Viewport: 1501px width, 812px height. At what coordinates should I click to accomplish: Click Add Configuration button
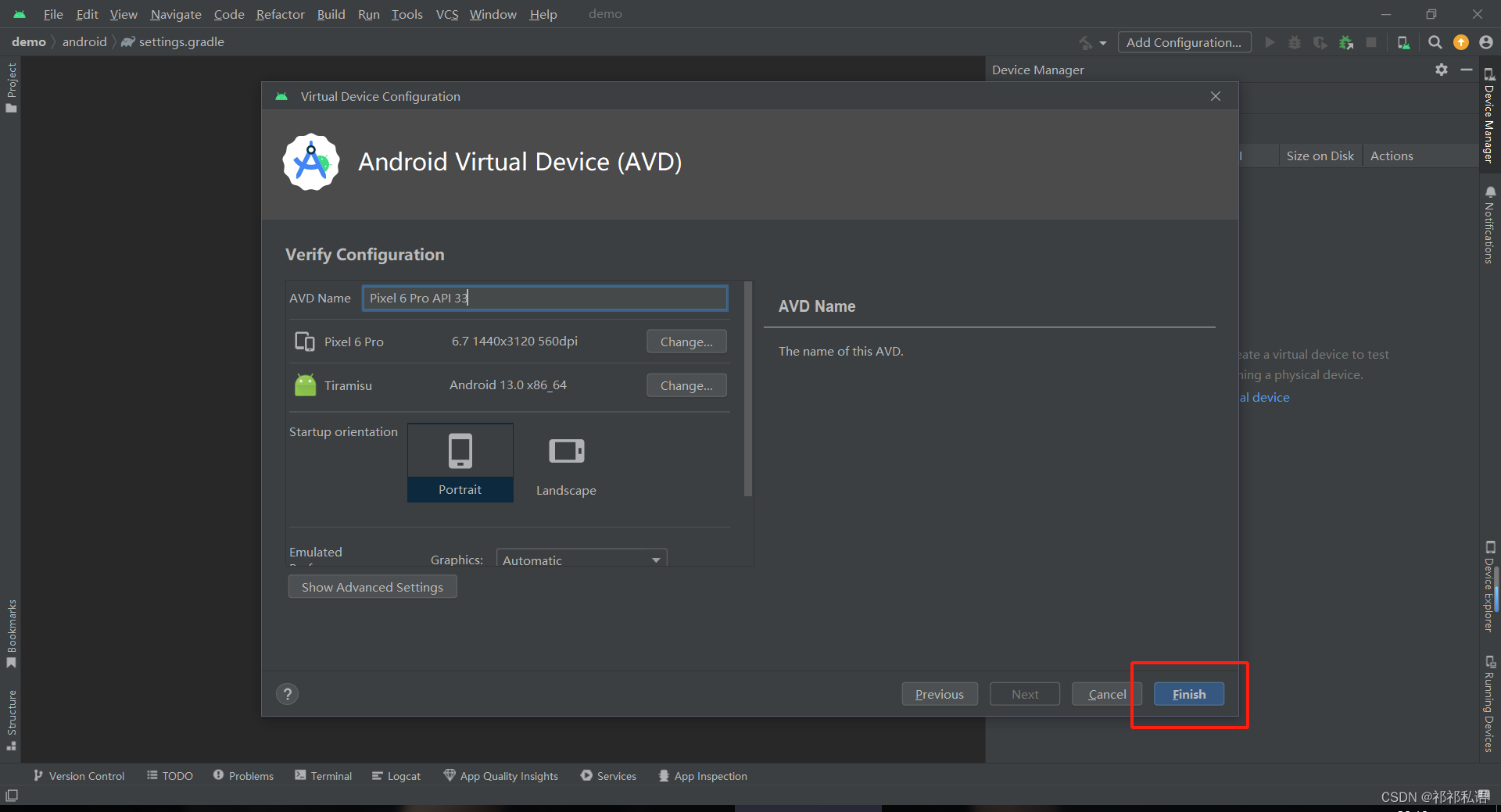coord(1184,42)
